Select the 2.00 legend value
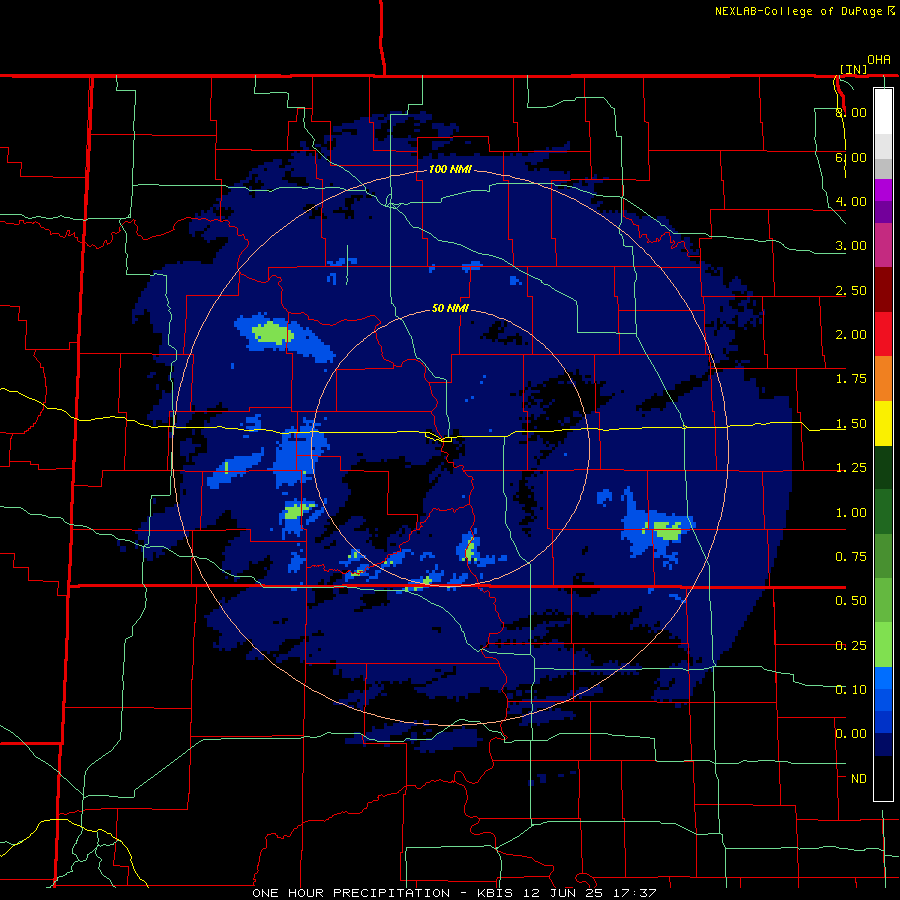The image size is (900, 900). point(851,335)
